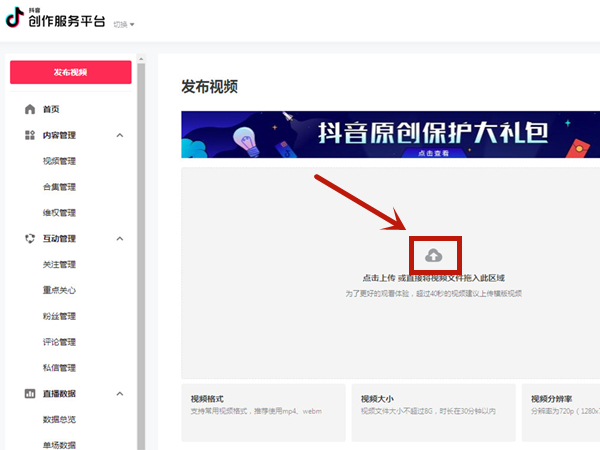This screenshot has width=600, height=450.
Task: Click the 互动管理 section label
Action: (x=59, y=238)
